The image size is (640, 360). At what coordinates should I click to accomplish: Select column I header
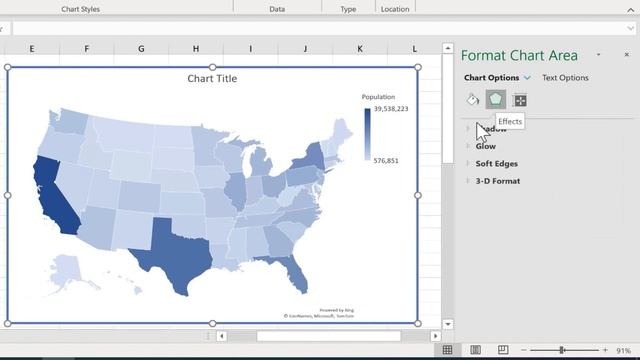point(251,49)
